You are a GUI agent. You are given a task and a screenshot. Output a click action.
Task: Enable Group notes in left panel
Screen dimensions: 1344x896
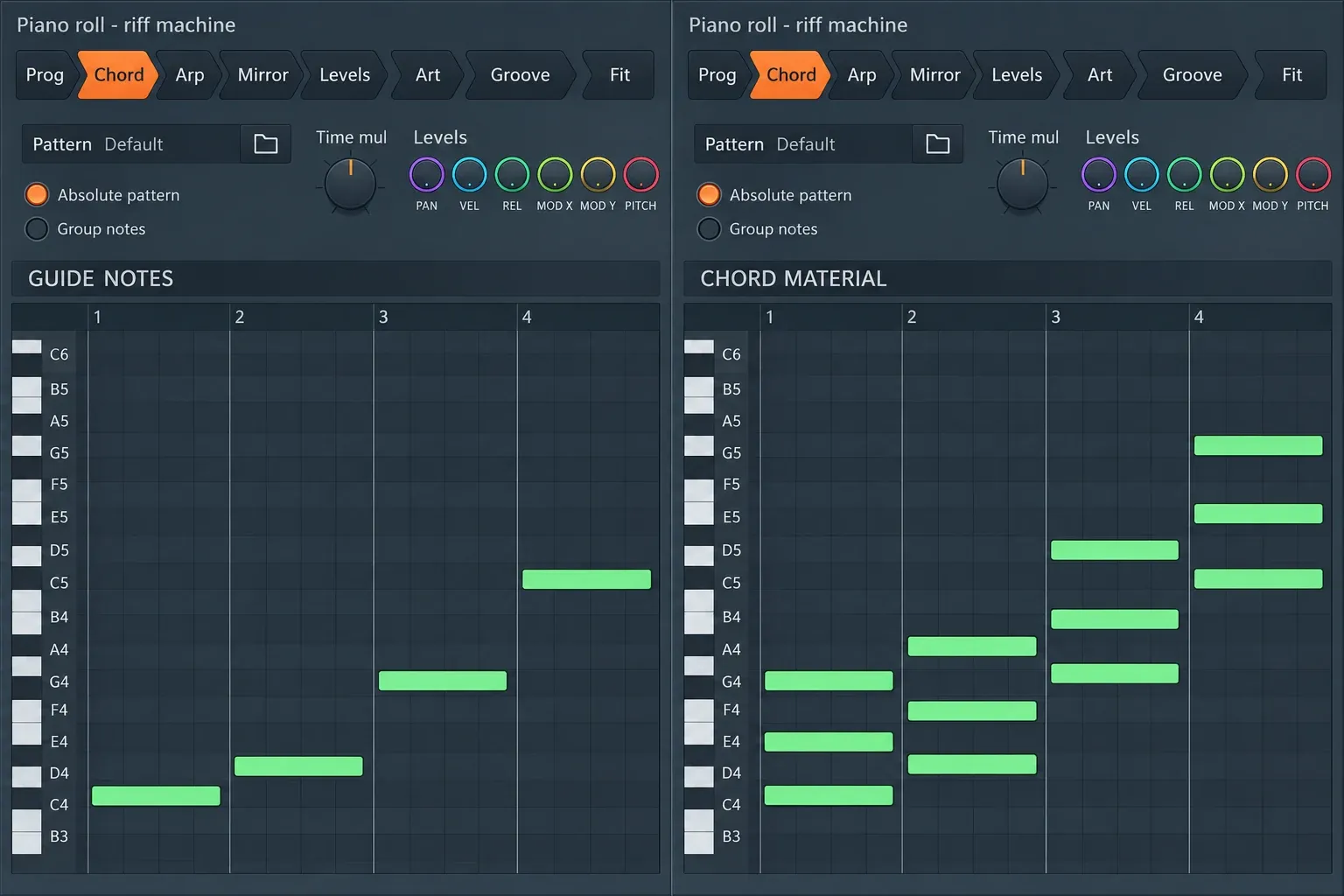point(37,229)
